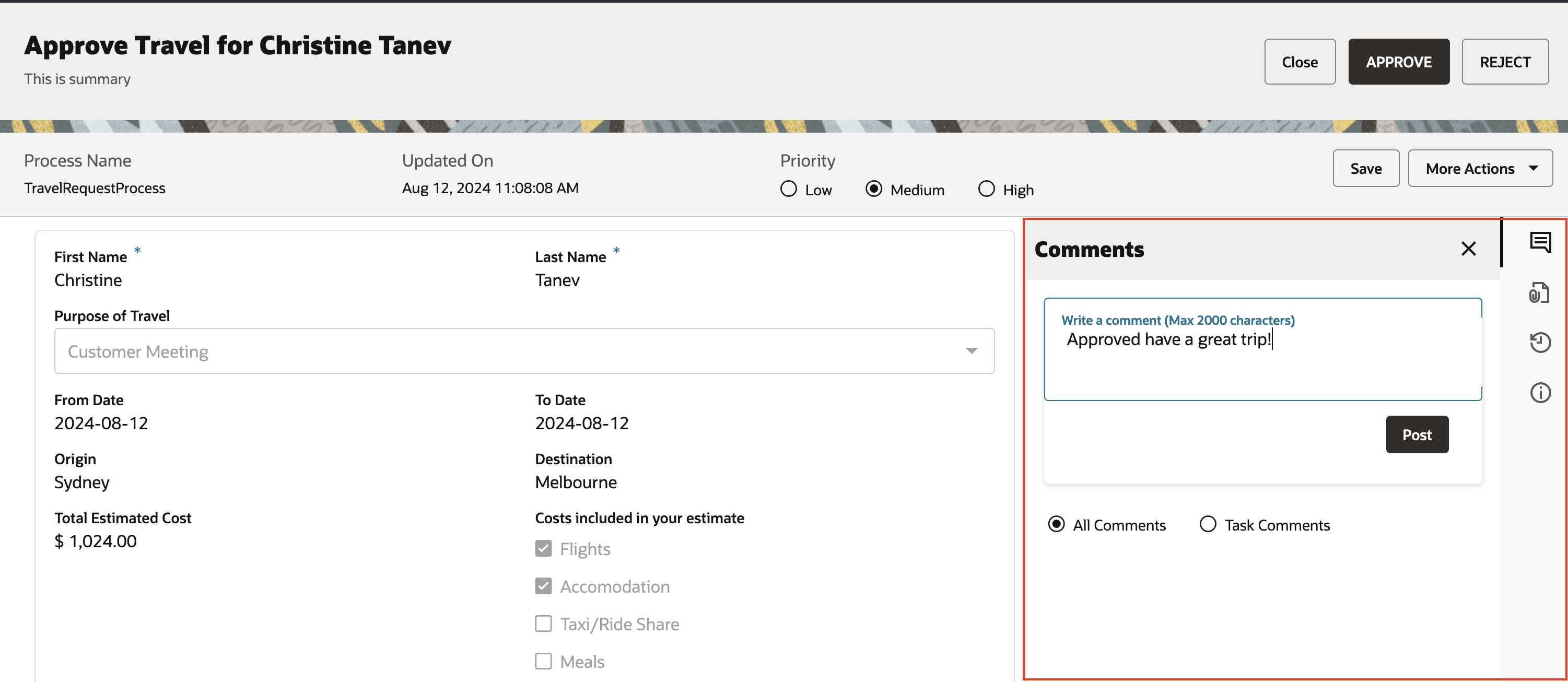
Task: Close the Comments panel with the X
Action: tap(1469, 248)
